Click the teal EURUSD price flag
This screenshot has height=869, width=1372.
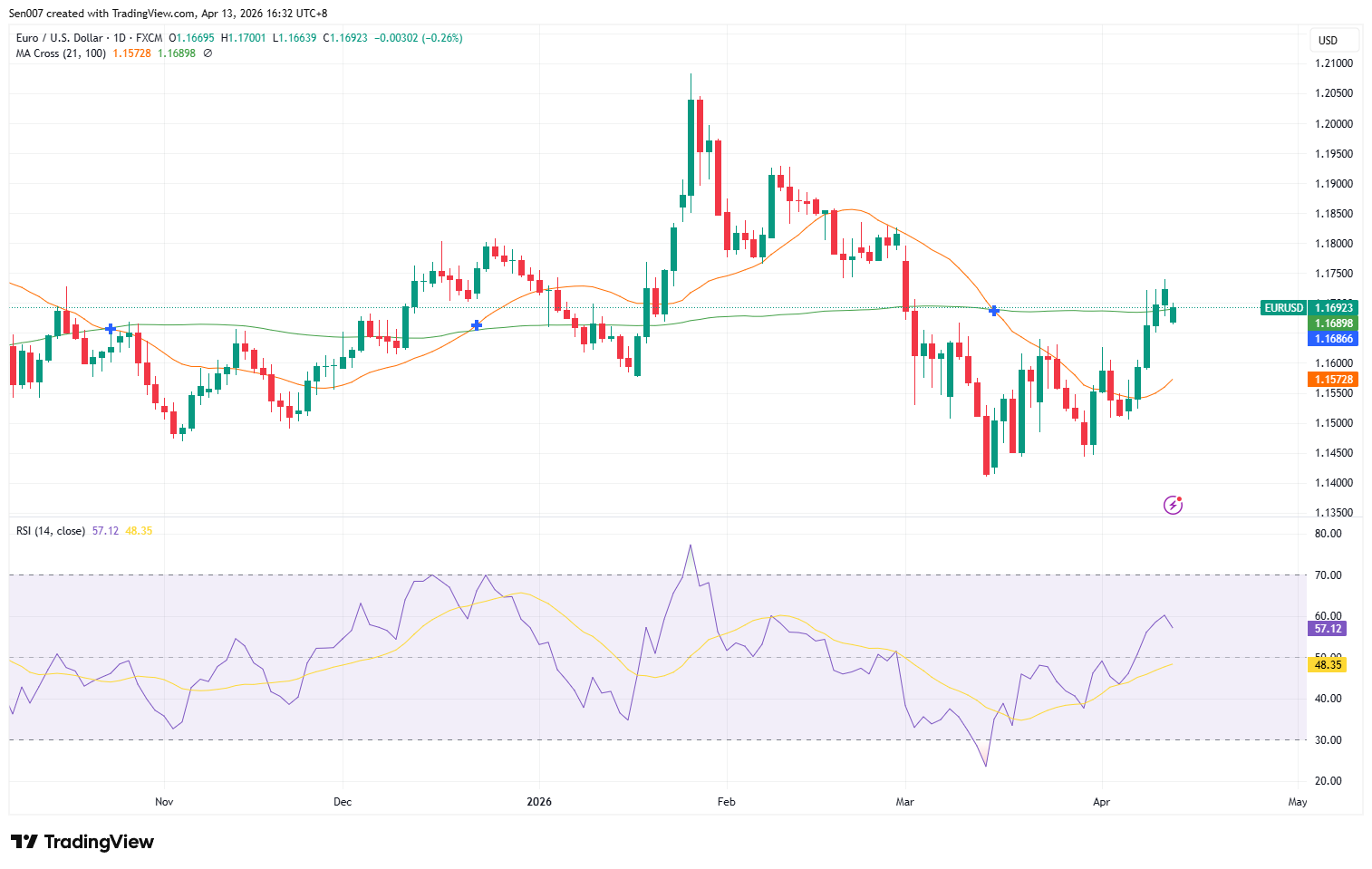[x=1284, y=308]
